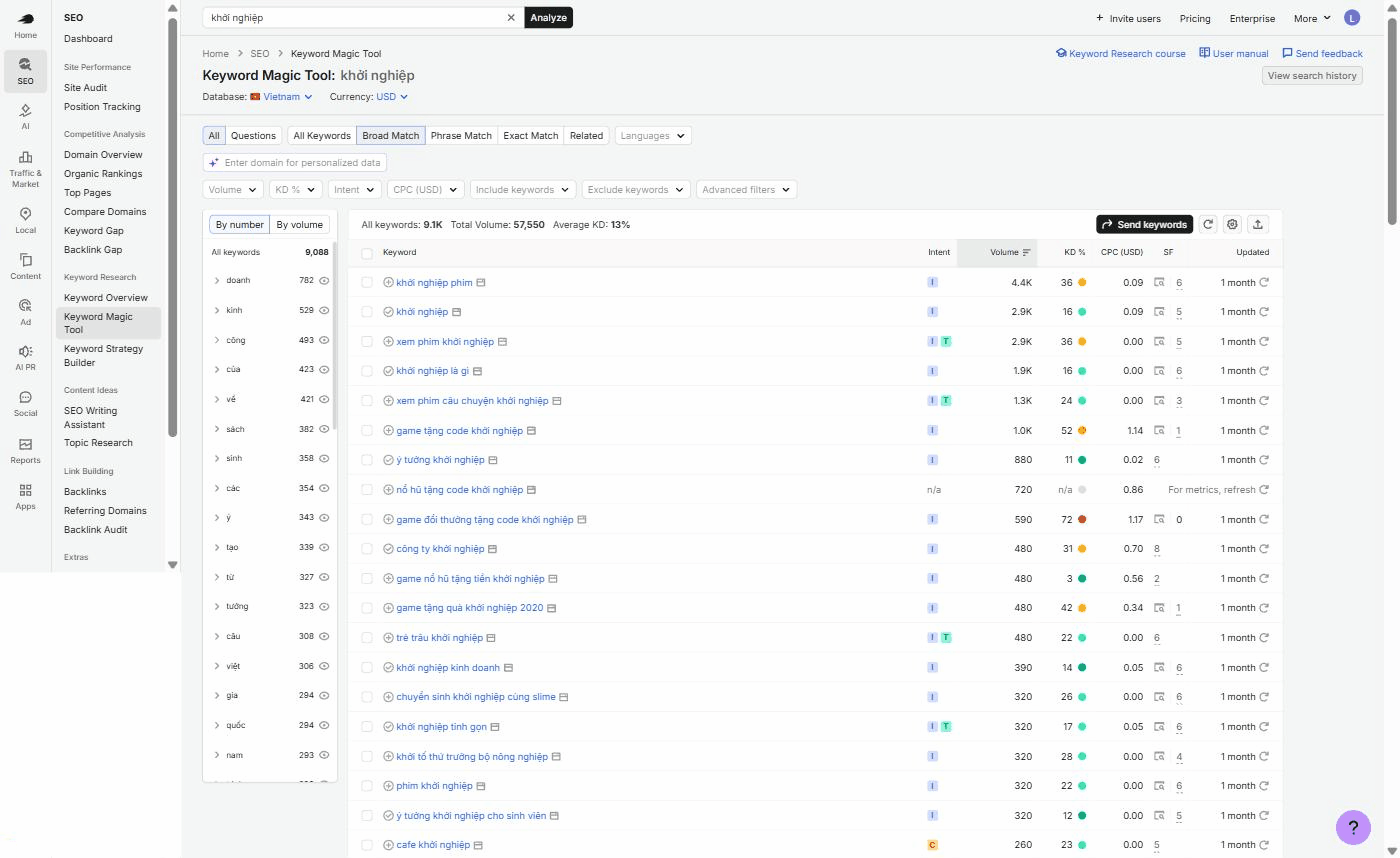1400x858 pixels.
Task: Select the Phrase Match tab
Action: 461,136
